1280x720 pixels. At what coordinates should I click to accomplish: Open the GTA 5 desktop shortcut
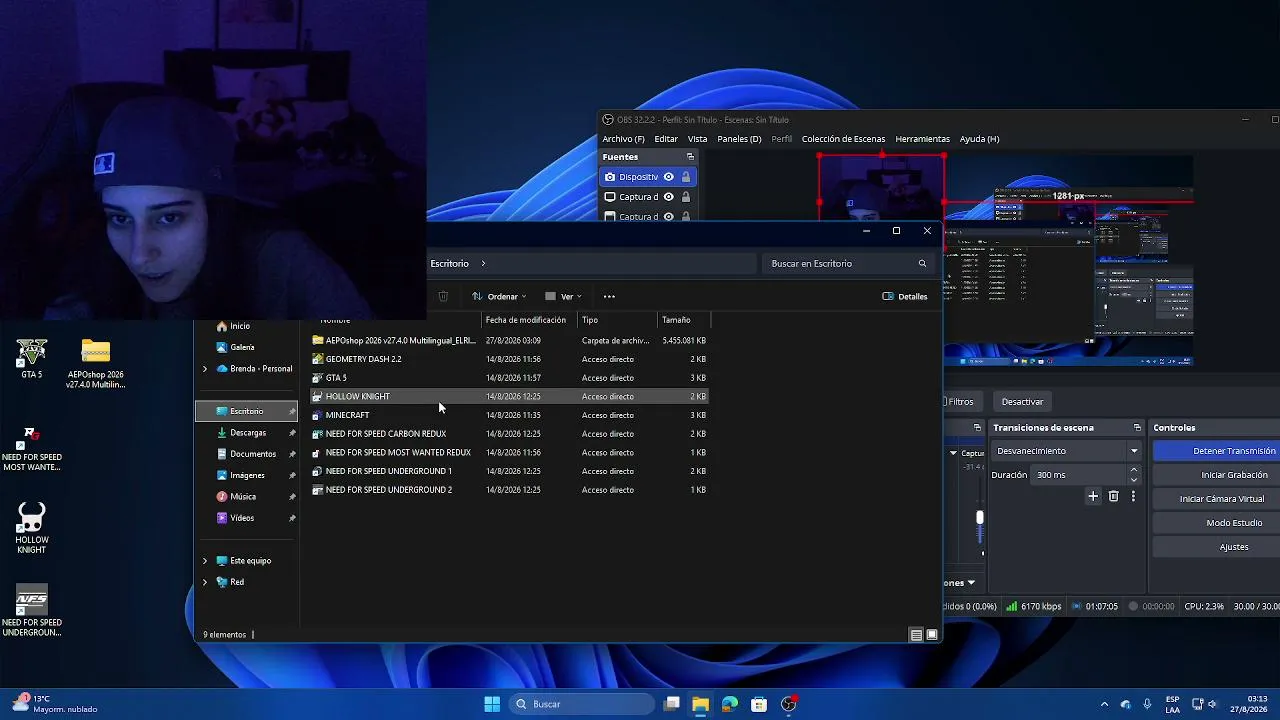coord(31,358)
